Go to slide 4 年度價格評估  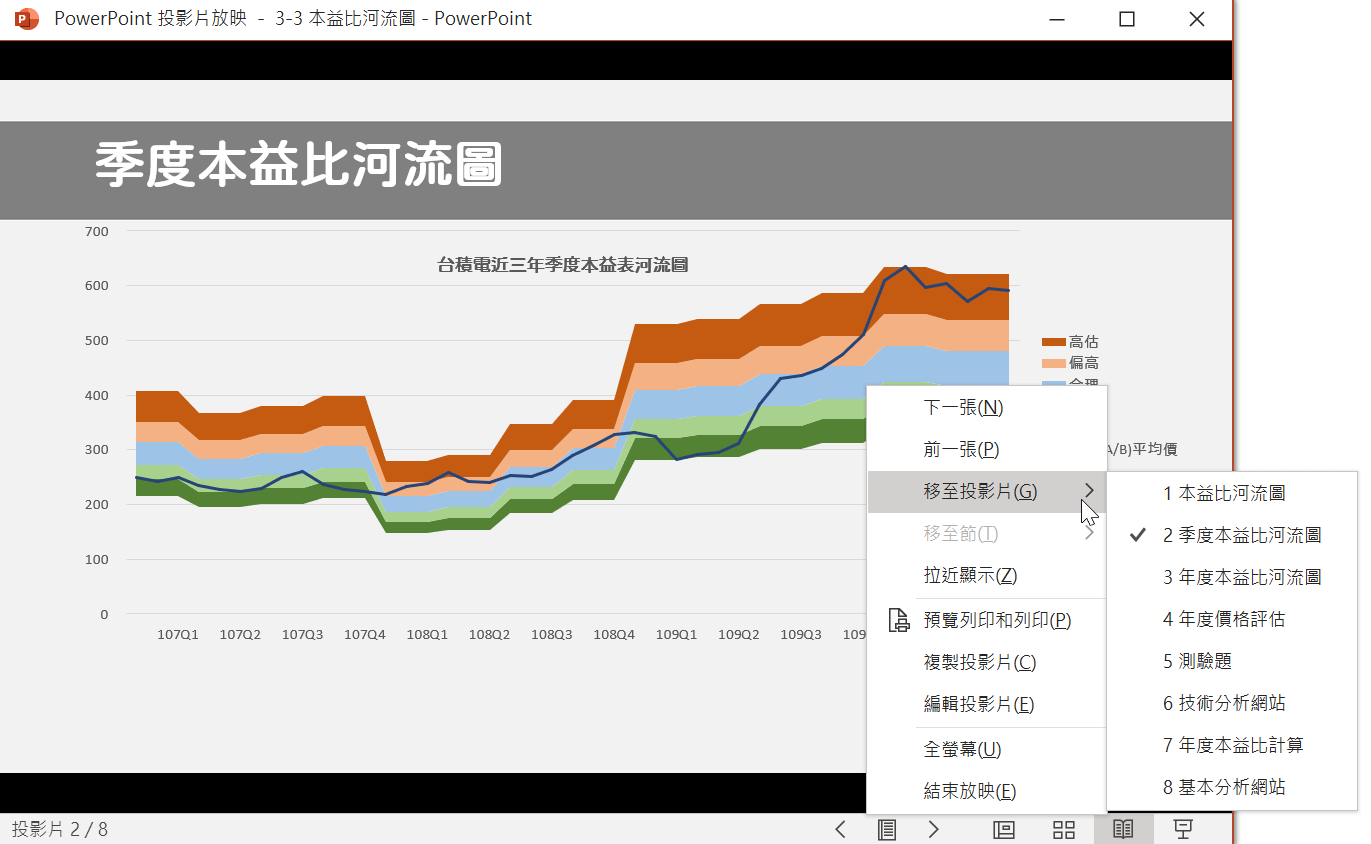tap(1232, 619)
